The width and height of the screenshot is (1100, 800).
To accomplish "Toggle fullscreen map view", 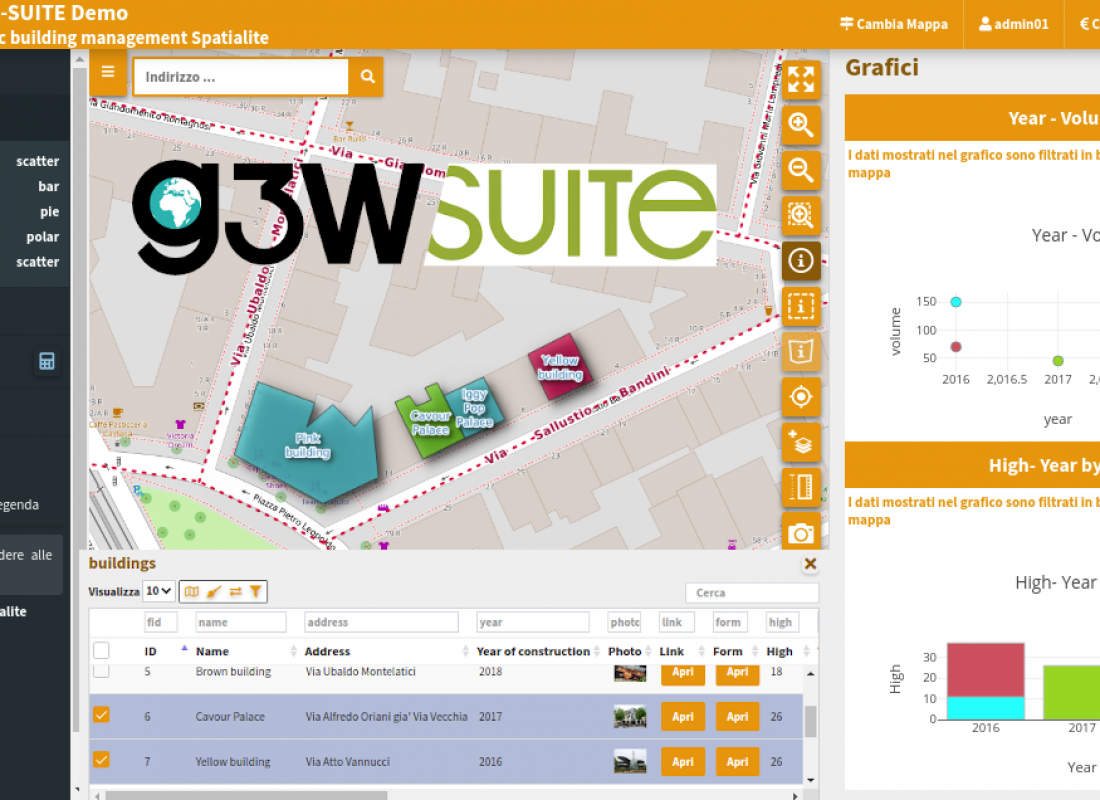I will click(800, 79).
